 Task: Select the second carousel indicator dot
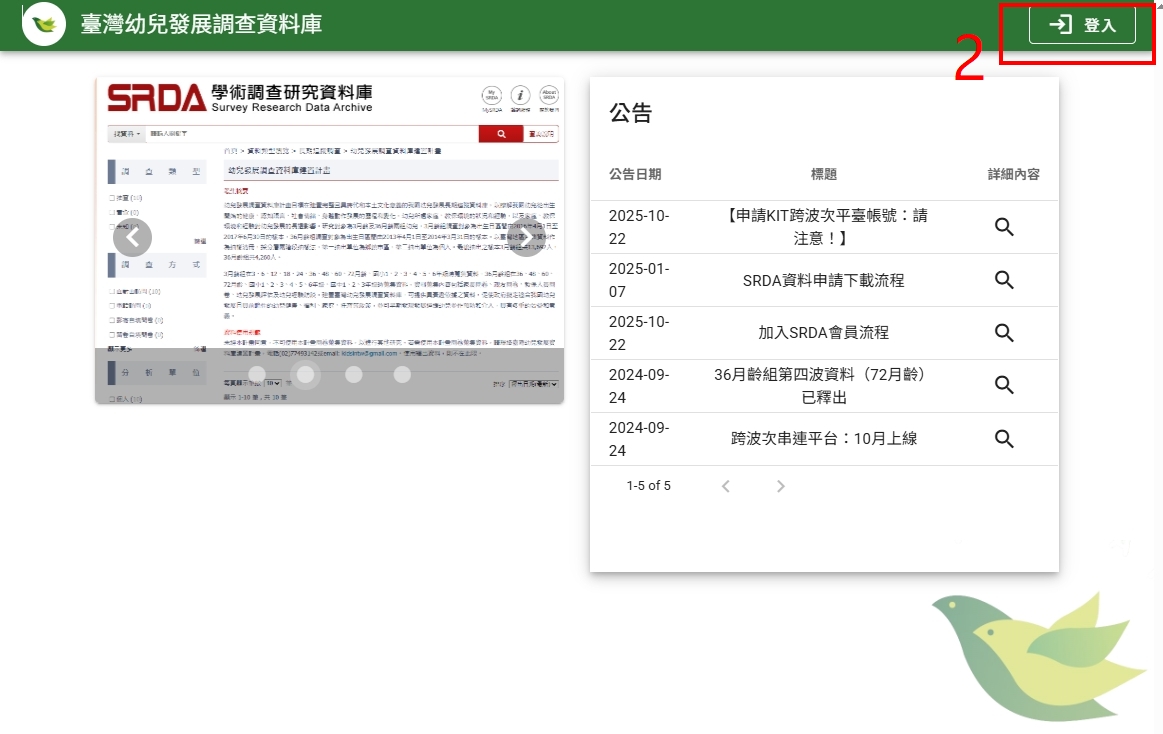(307, 375)
